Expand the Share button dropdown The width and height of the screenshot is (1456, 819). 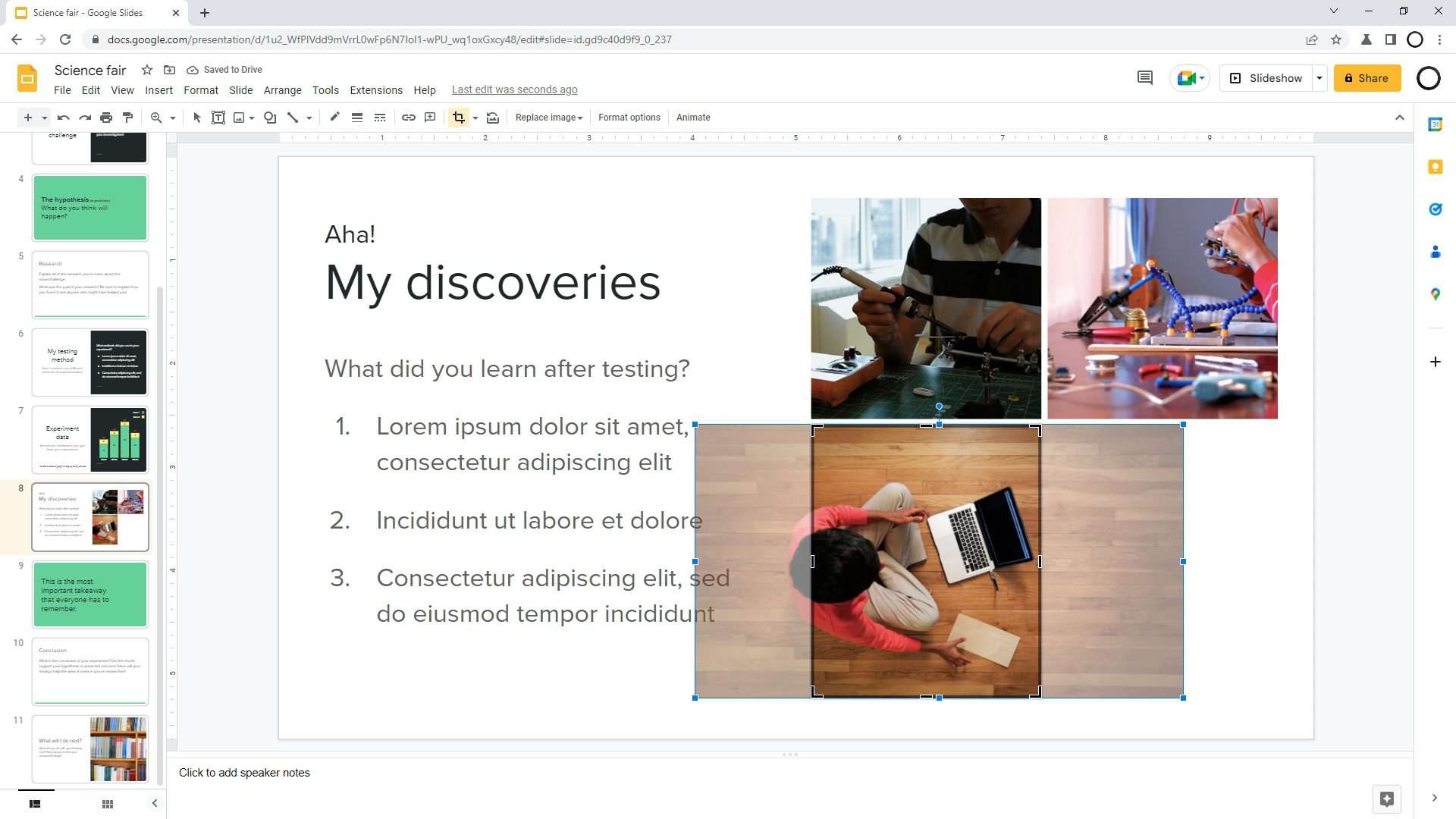[x=1399, y=78]
